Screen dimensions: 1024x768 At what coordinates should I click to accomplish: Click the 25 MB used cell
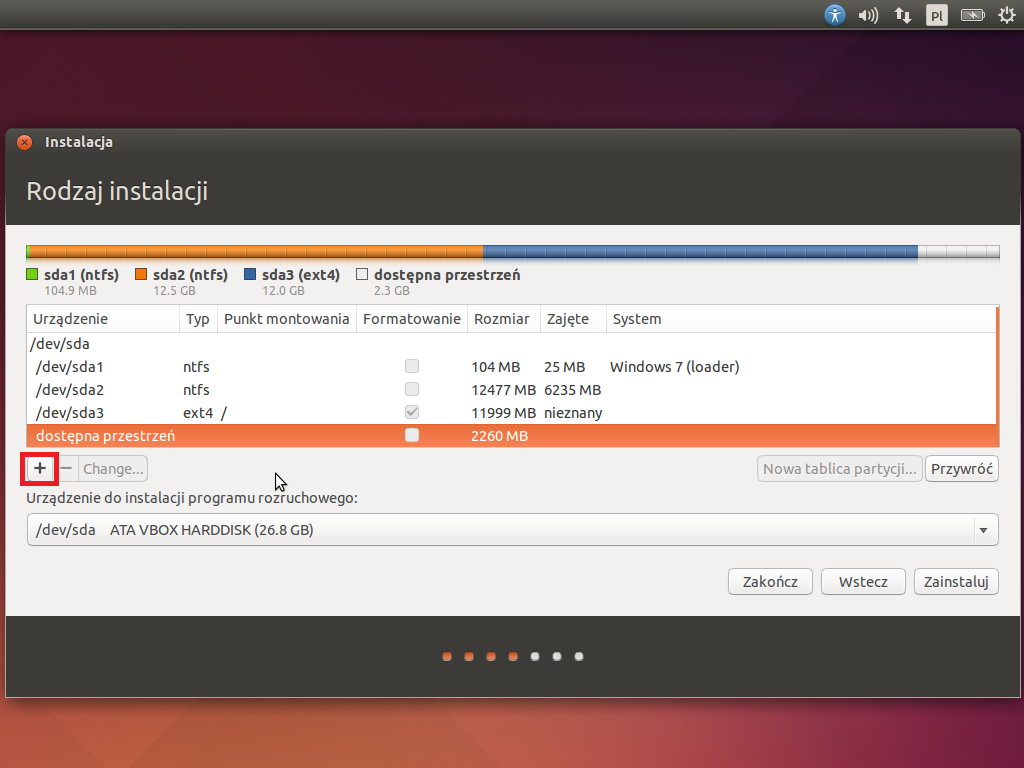[x=565, y=367]
